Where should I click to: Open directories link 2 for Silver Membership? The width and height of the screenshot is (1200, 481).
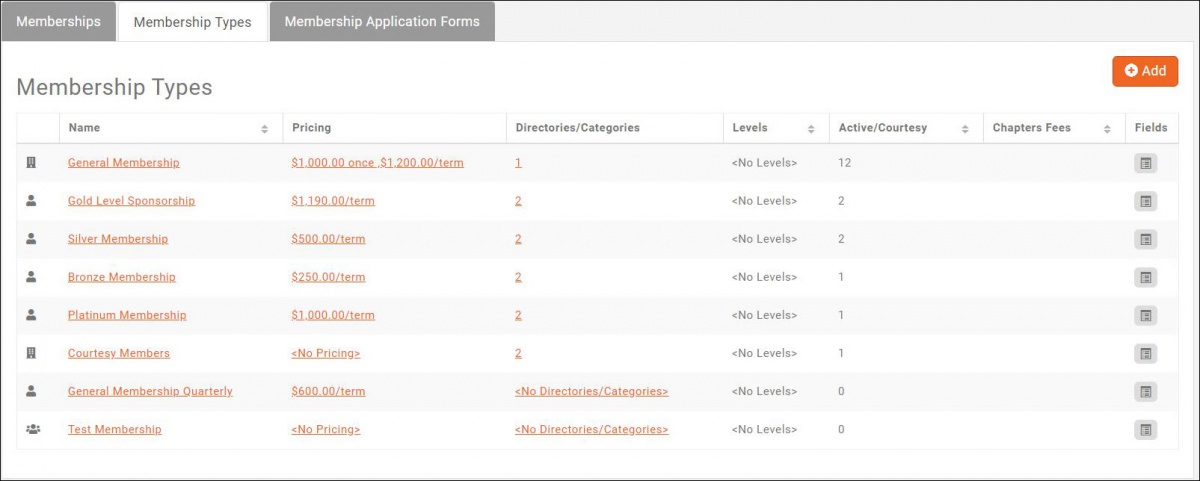coord(518,238)
